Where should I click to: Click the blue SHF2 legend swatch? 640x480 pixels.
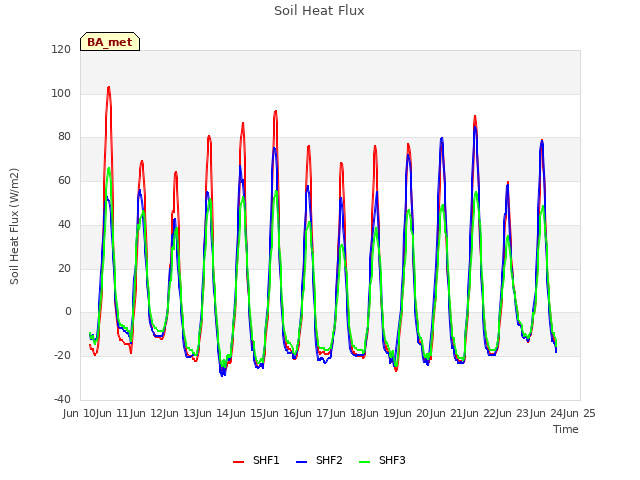coord(301,462)
